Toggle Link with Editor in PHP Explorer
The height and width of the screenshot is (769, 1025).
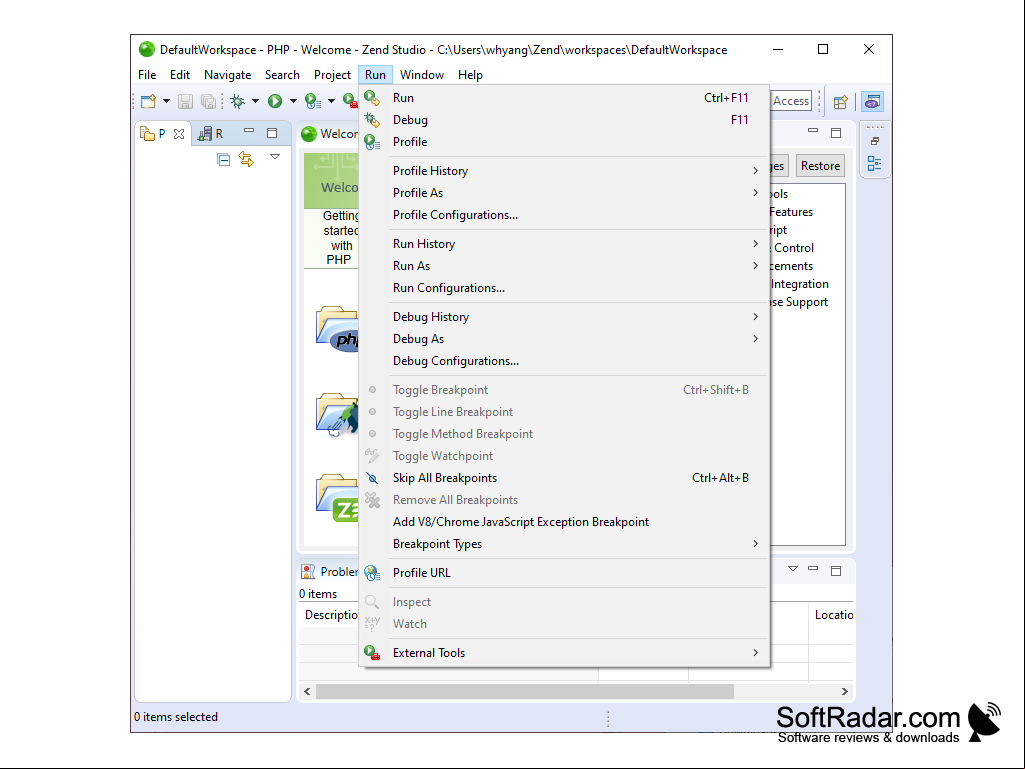[x=246, y=159]
